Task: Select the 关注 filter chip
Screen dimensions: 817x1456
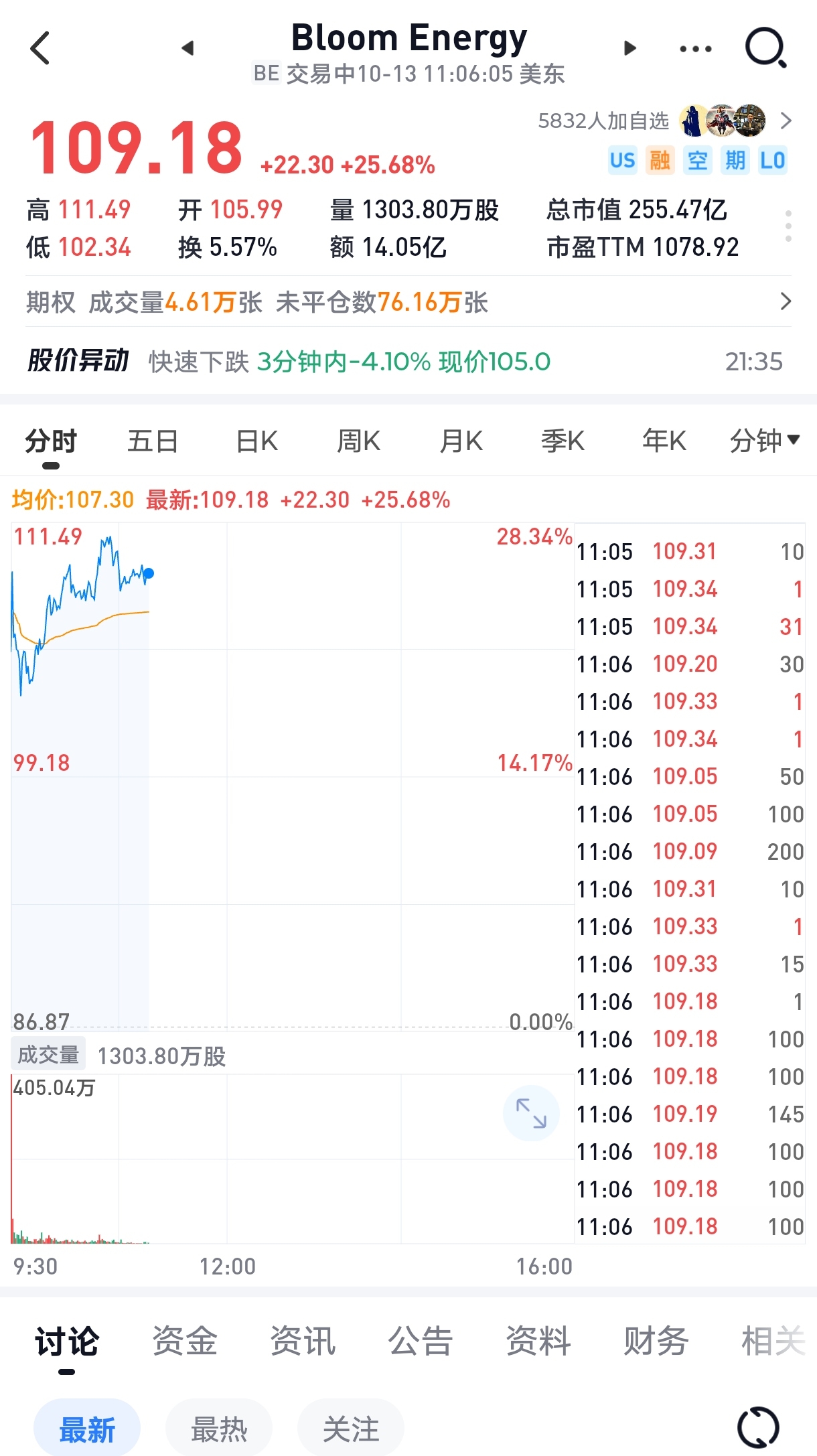Action: pyautogui.click(x=351, y=1429)
